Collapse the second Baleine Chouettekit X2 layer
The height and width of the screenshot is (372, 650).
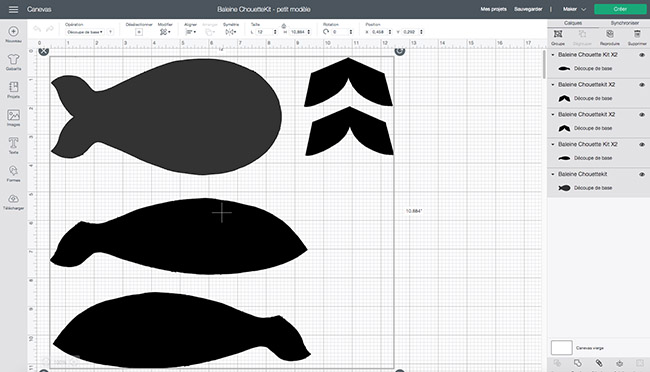click(553, 85)
